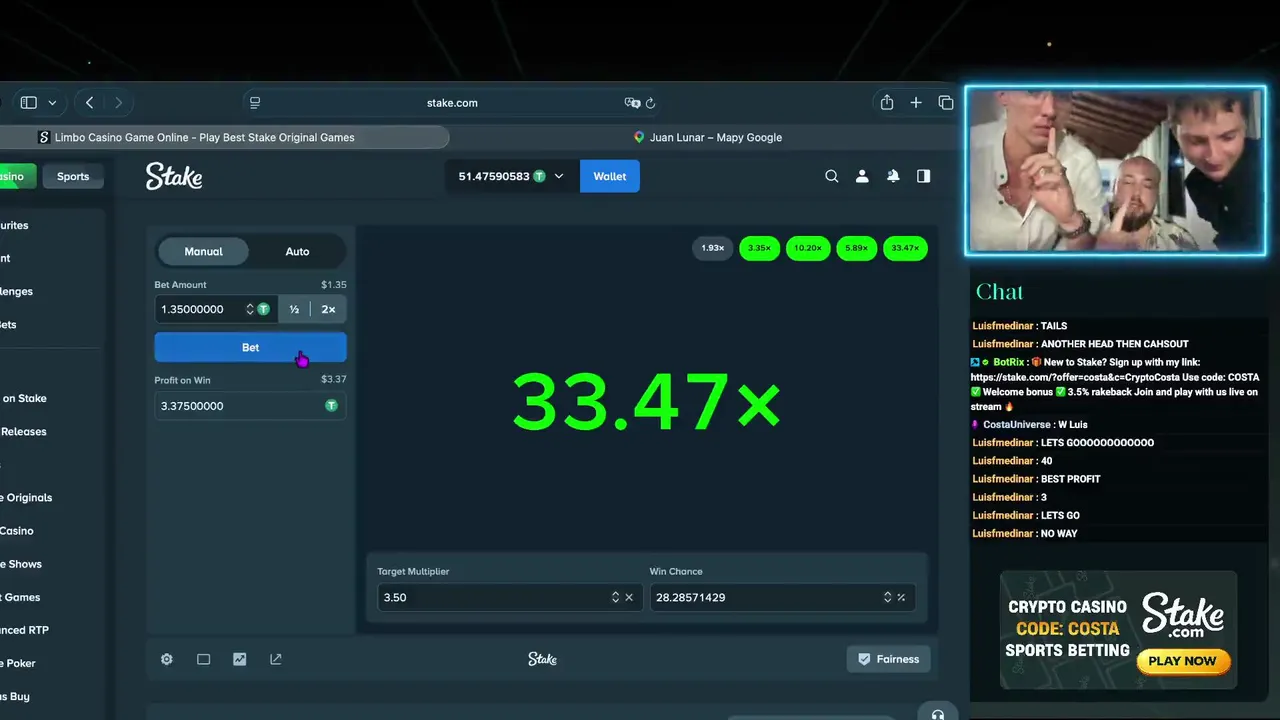Open the Shows sidebar item
This screenshot has width=1280, height=720.
[21, 564]
